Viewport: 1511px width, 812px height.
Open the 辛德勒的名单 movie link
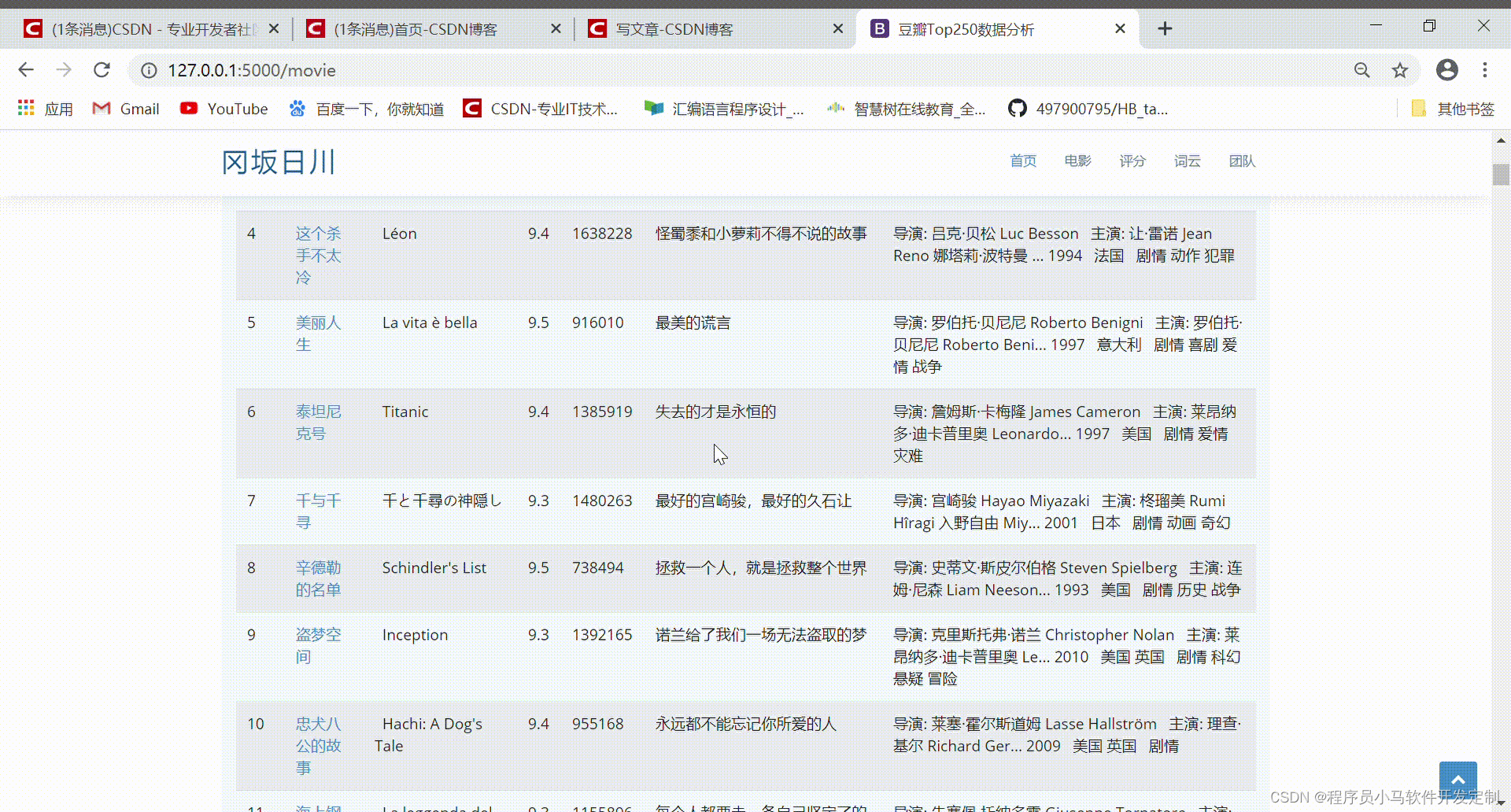[318, 578]
